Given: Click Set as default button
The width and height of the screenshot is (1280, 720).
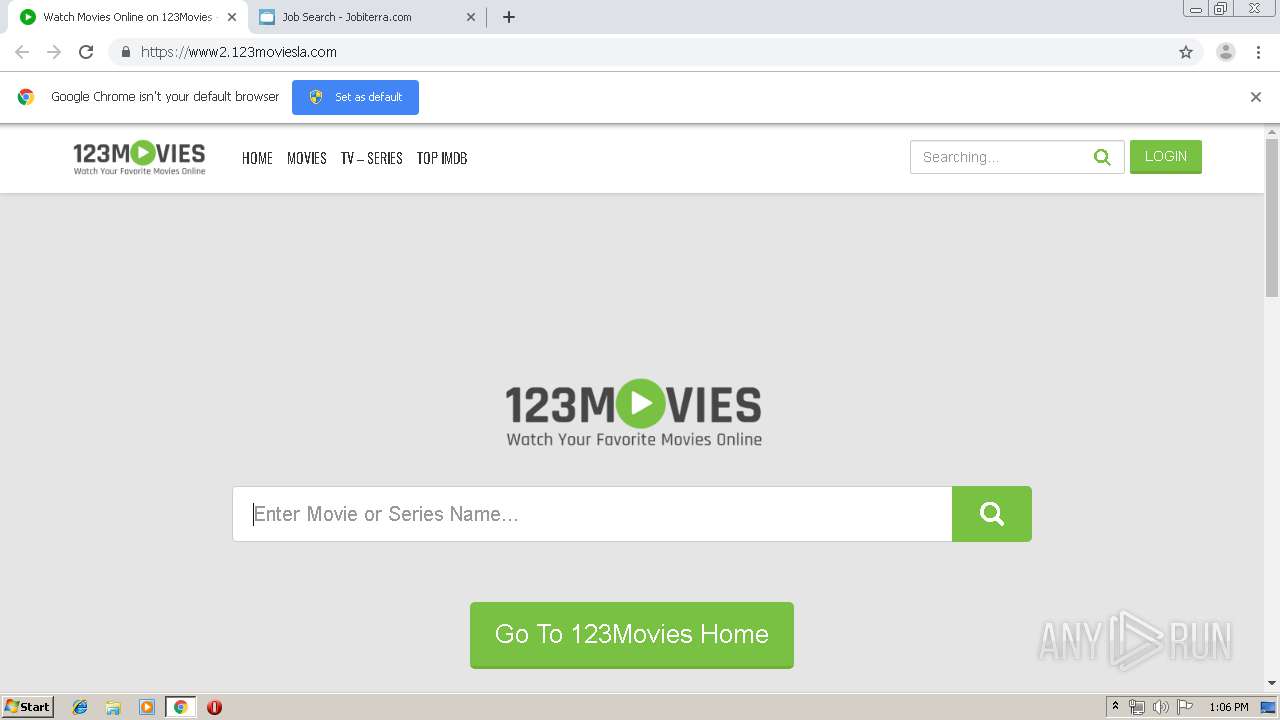Looking at the screenshot, I should click(x=355, y=97).
